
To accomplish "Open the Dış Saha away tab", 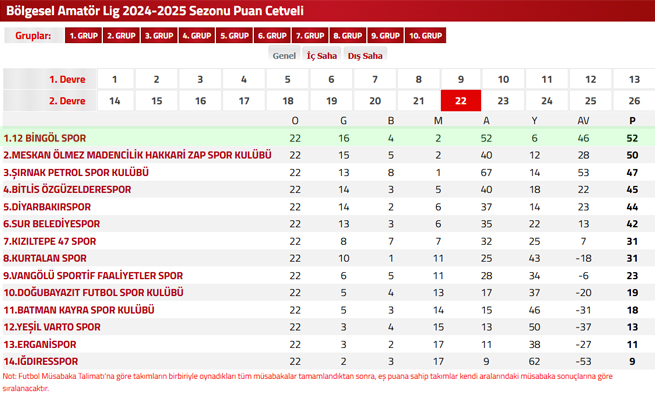I will click(x=365, y=55).
